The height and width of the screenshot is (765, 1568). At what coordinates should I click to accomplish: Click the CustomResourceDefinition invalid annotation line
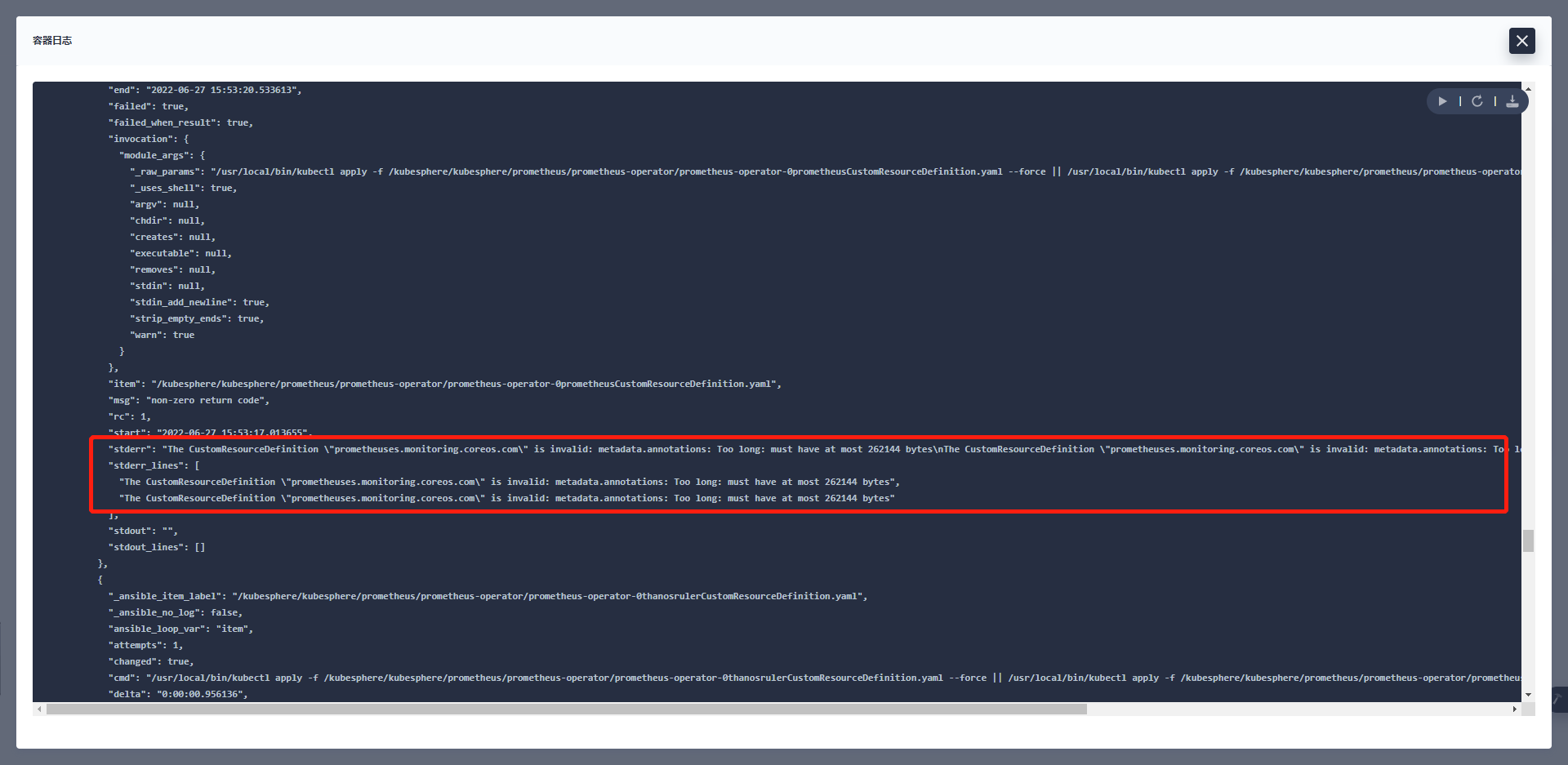(x=506, y=482)
